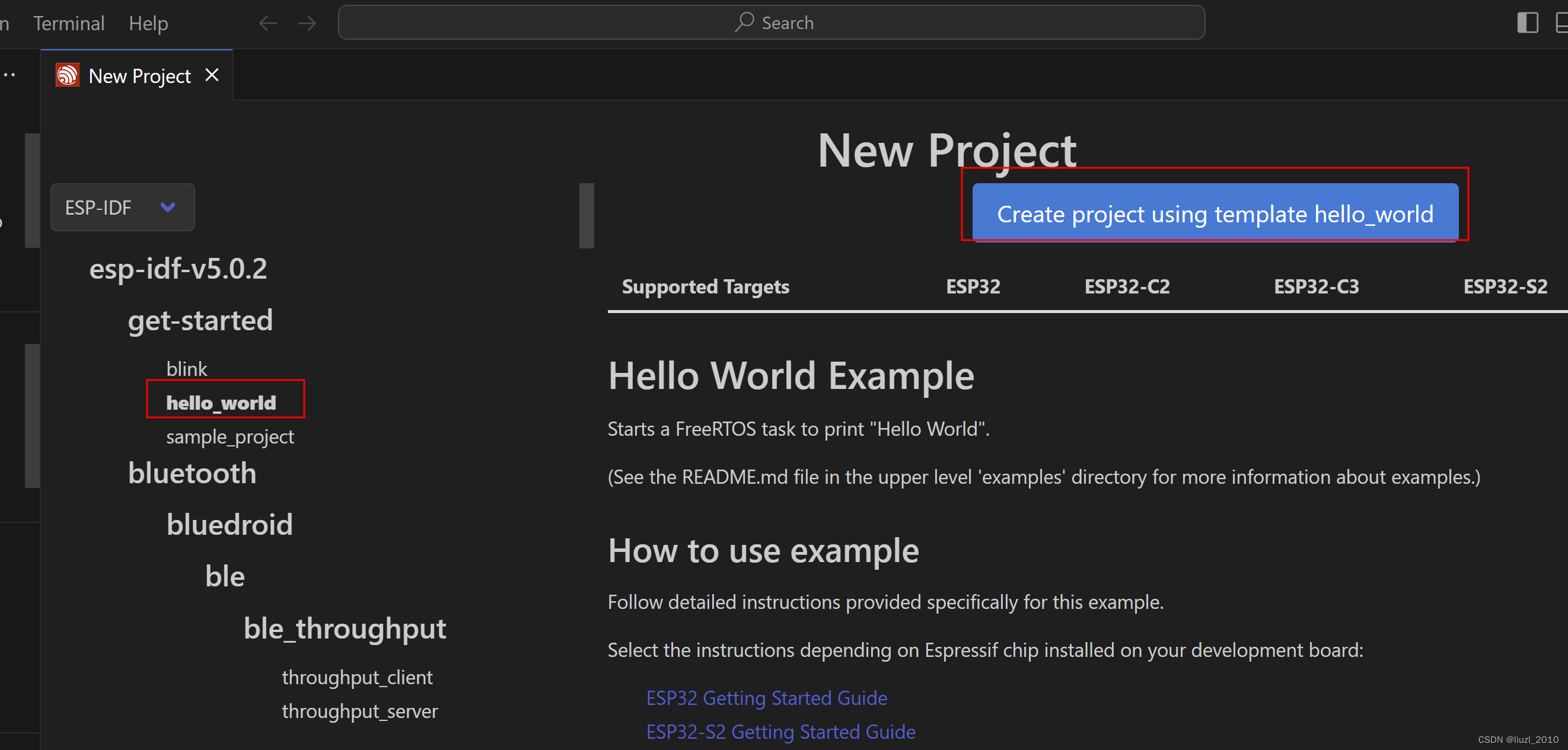Close the New Project tab
Viewport: 1568px width, 750px height.
[212, 75]
